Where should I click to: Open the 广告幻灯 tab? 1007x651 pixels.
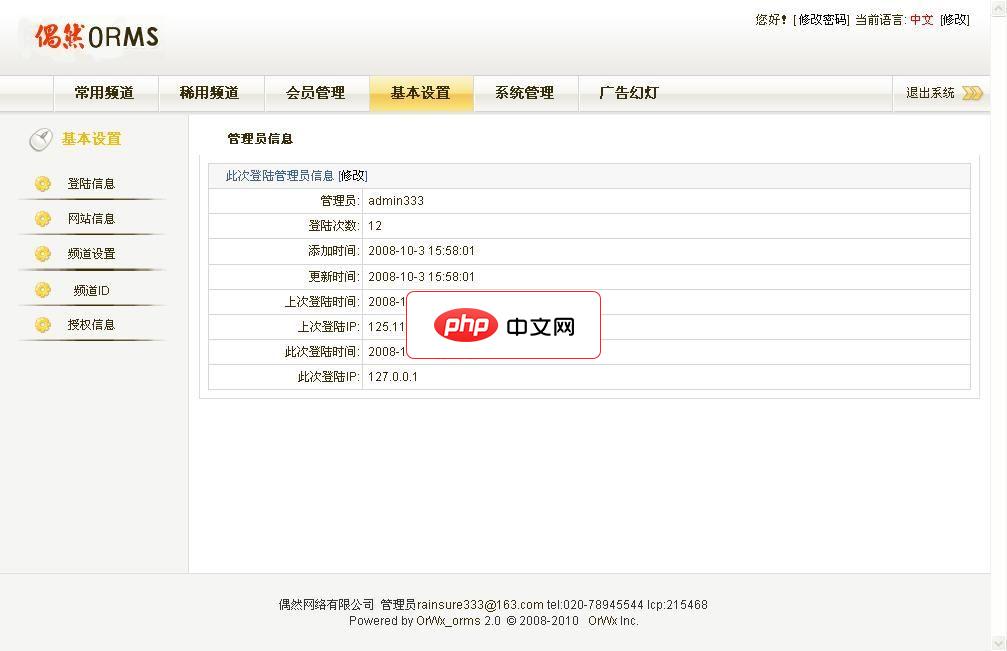[x=629, y=93]
